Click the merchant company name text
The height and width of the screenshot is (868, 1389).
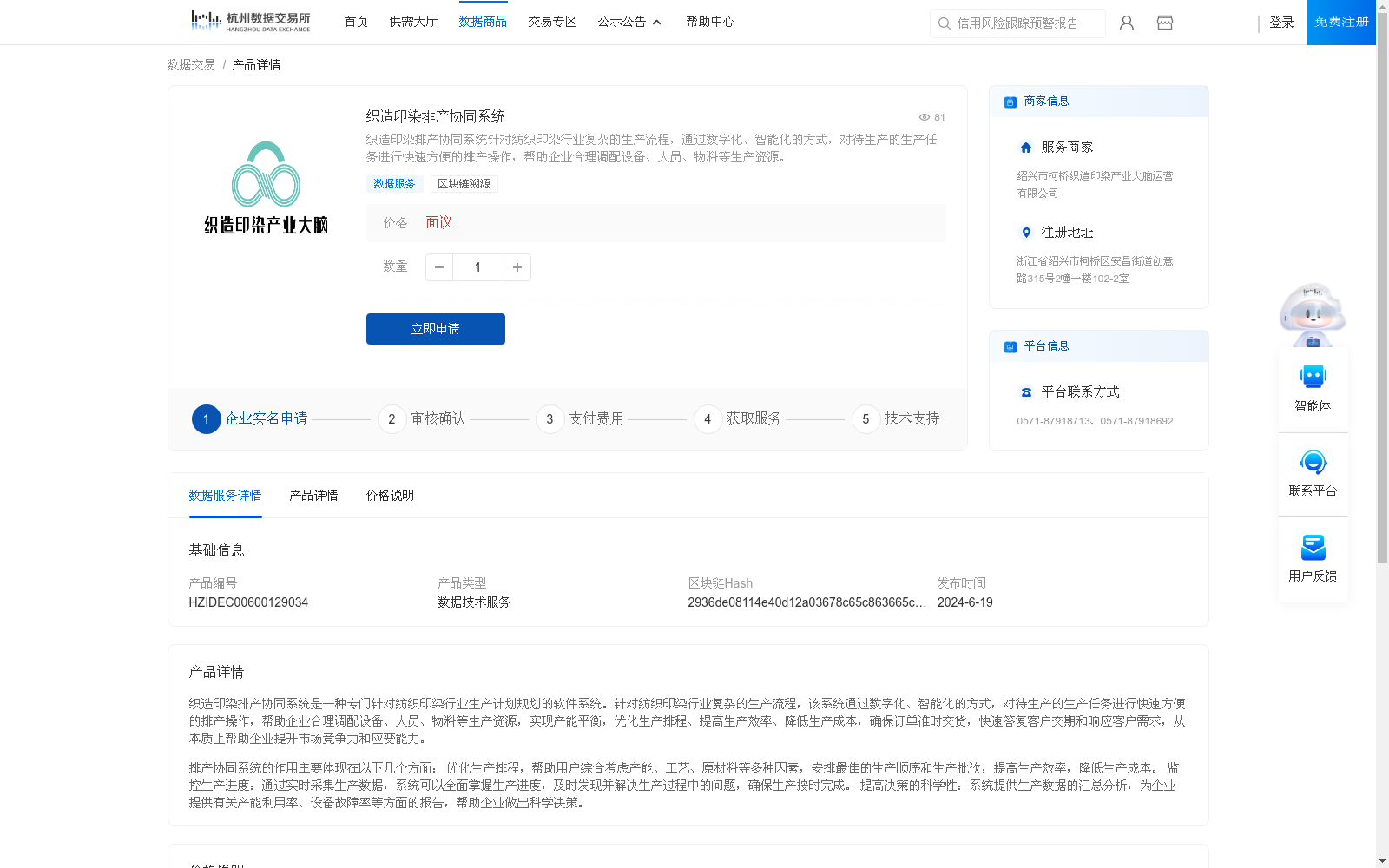(1095, 185)
